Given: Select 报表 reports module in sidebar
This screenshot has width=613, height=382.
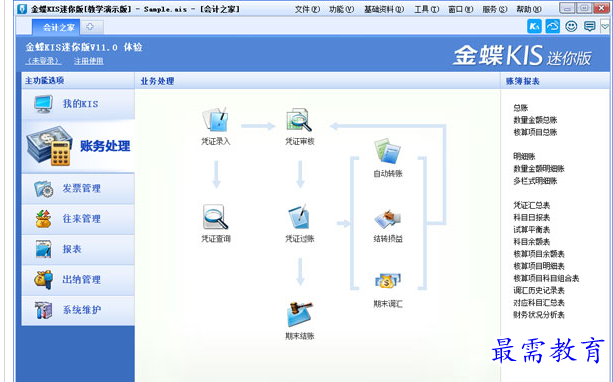Looking at the screenshot, I should point(78,249).
